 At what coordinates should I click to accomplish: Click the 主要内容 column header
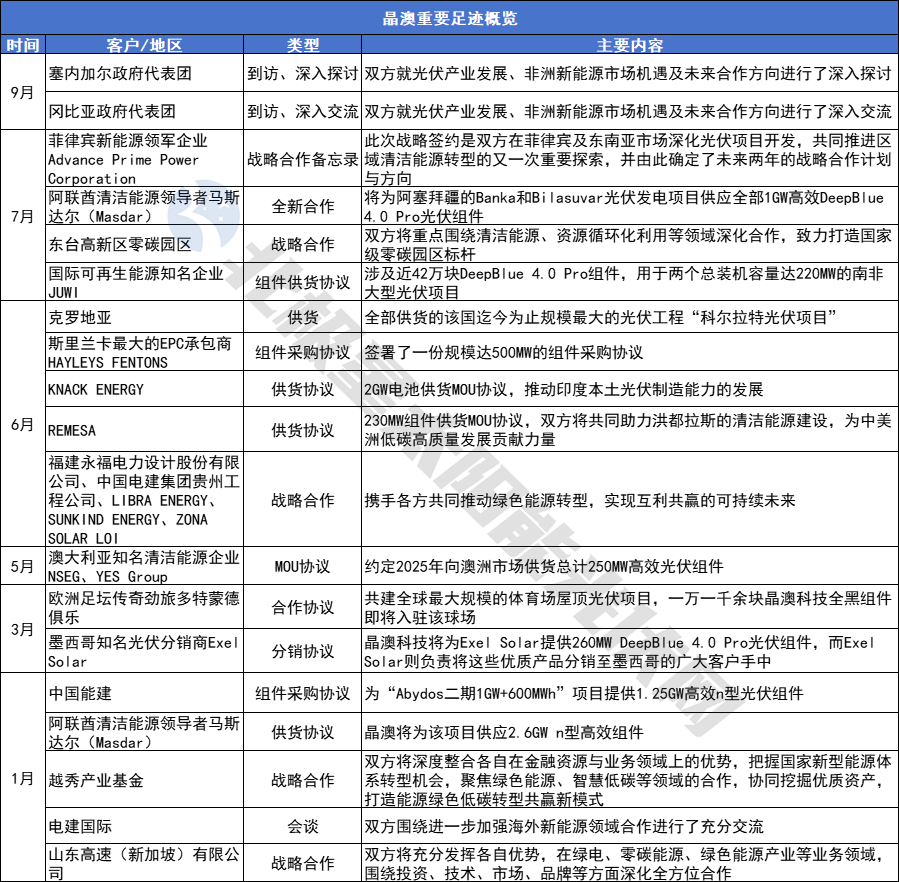click(630, 45)
